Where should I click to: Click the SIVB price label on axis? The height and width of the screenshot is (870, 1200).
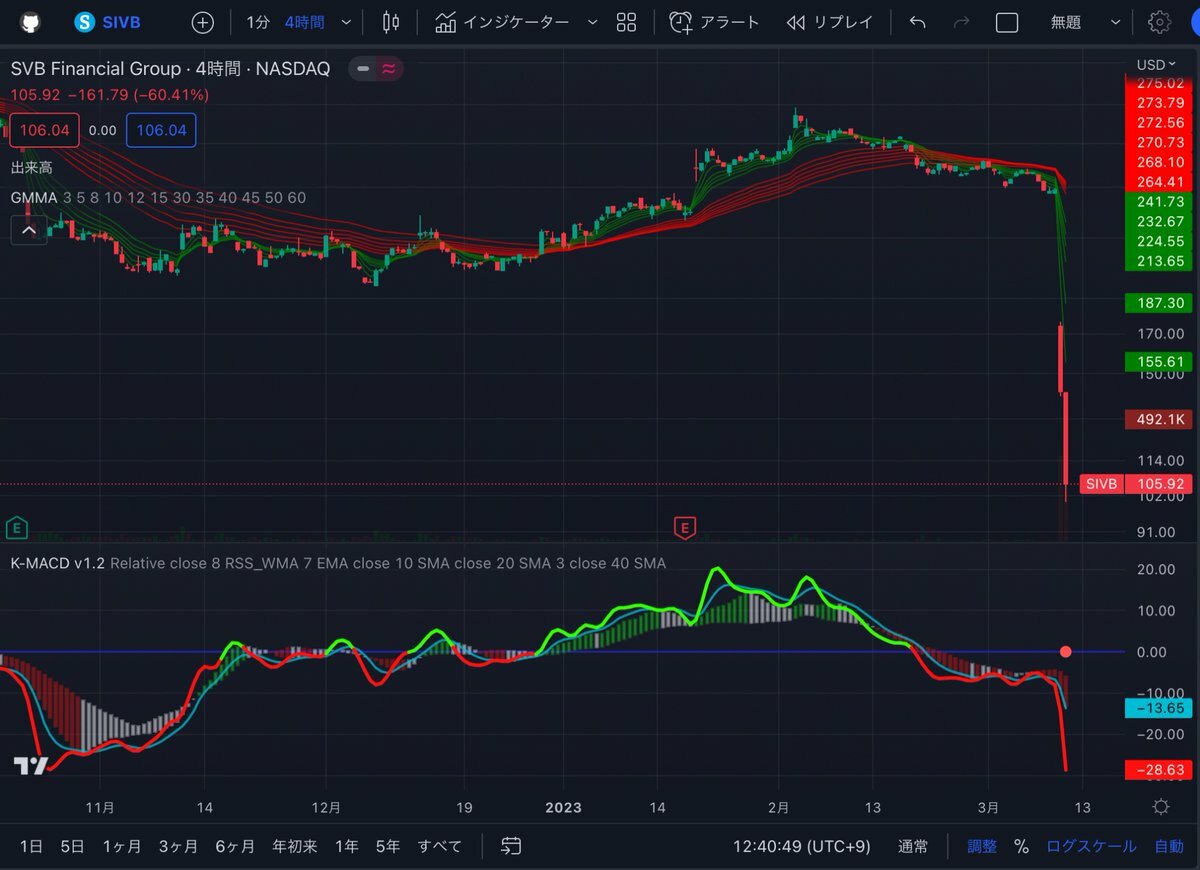pos(1101,484)
